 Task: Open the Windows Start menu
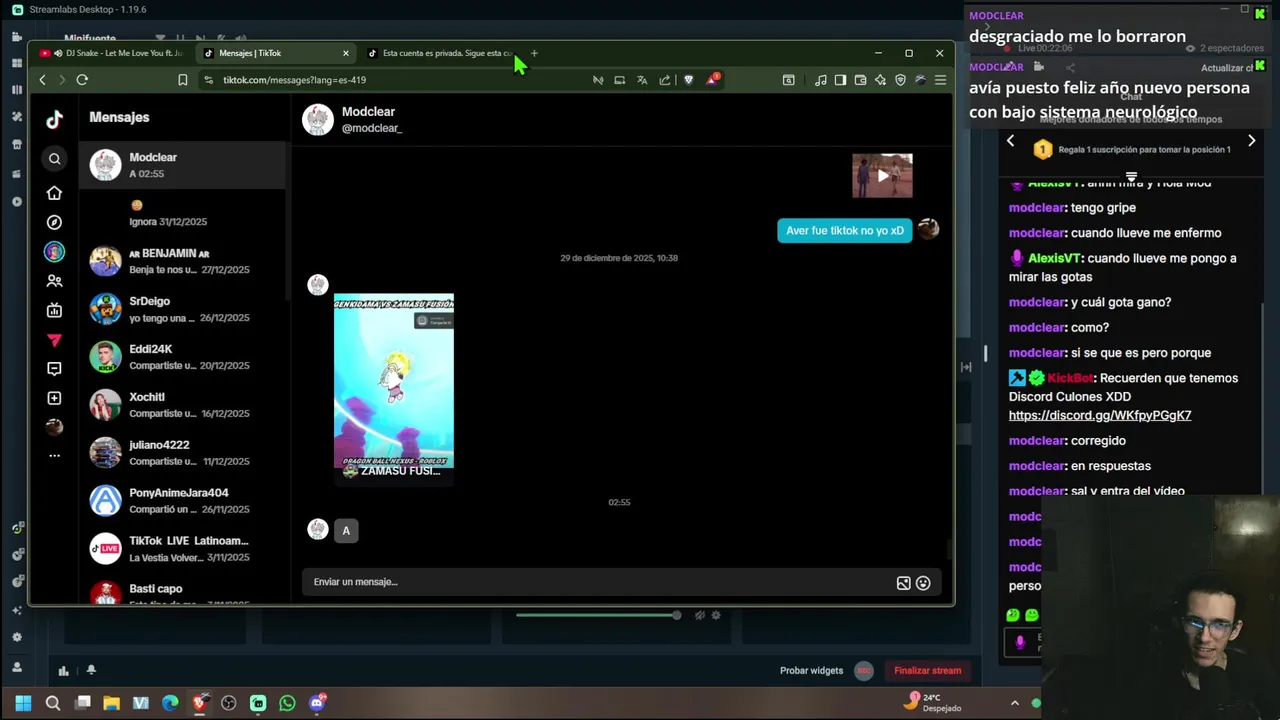point(23,703)
